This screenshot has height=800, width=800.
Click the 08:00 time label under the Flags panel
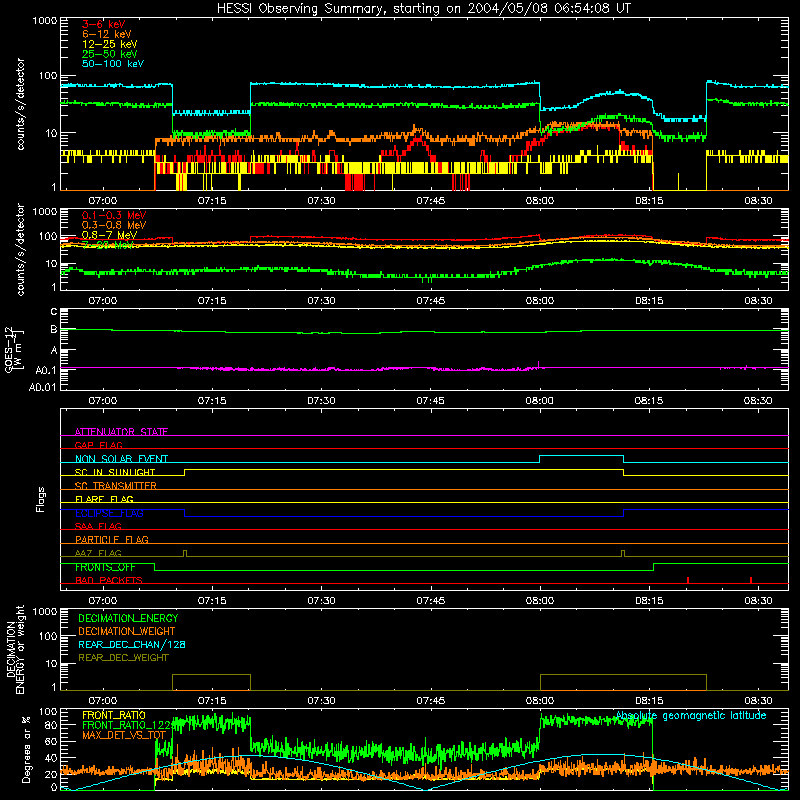point(540,601)
